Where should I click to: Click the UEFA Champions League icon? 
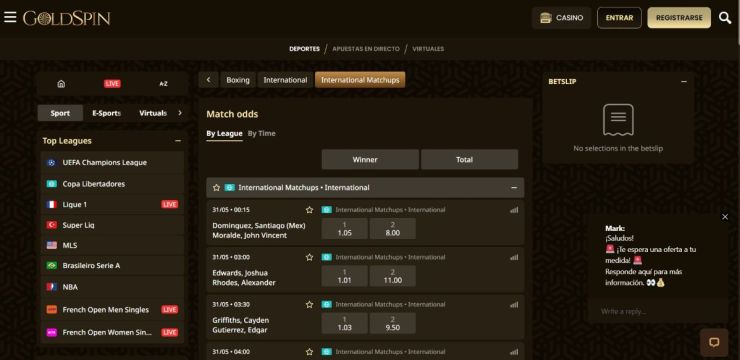coord(51,162)
